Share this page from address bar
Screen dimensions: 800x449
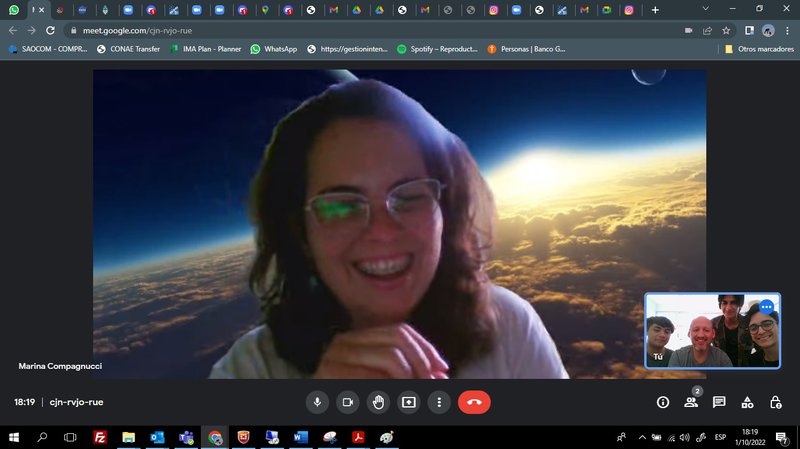tap(707, 31)
